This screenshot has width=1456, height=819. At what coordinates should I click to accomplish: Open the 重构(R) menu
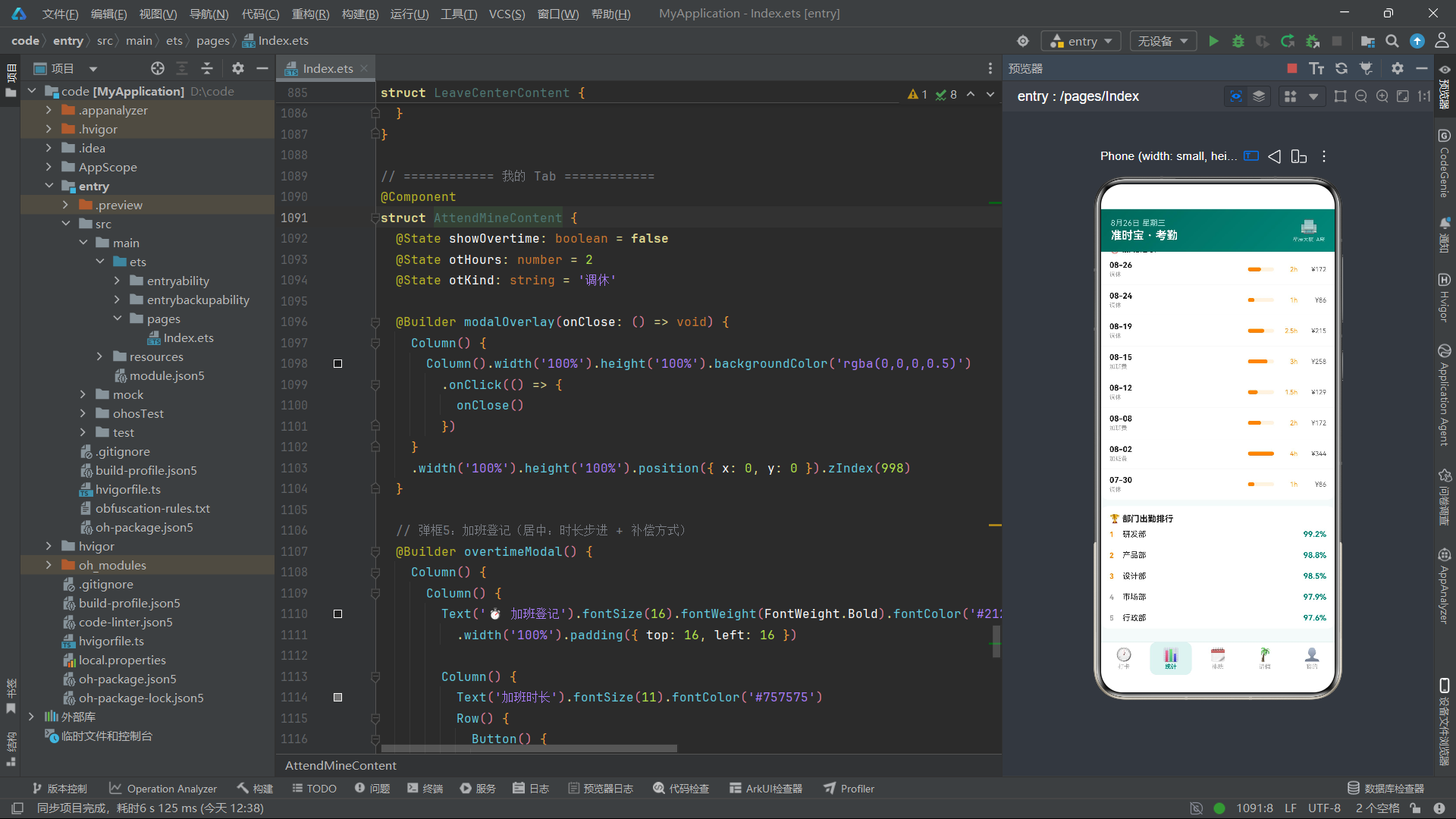[310, 14]
